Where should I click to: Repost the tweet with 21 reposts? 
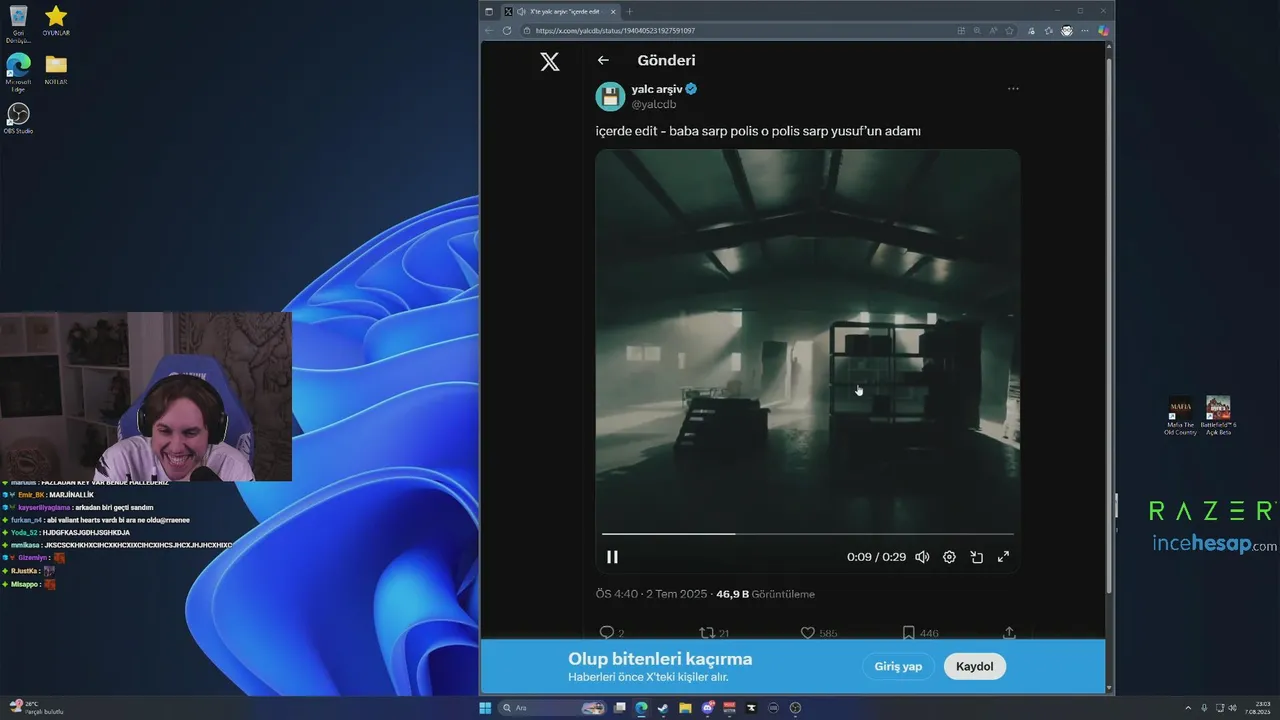coord(707,633)
